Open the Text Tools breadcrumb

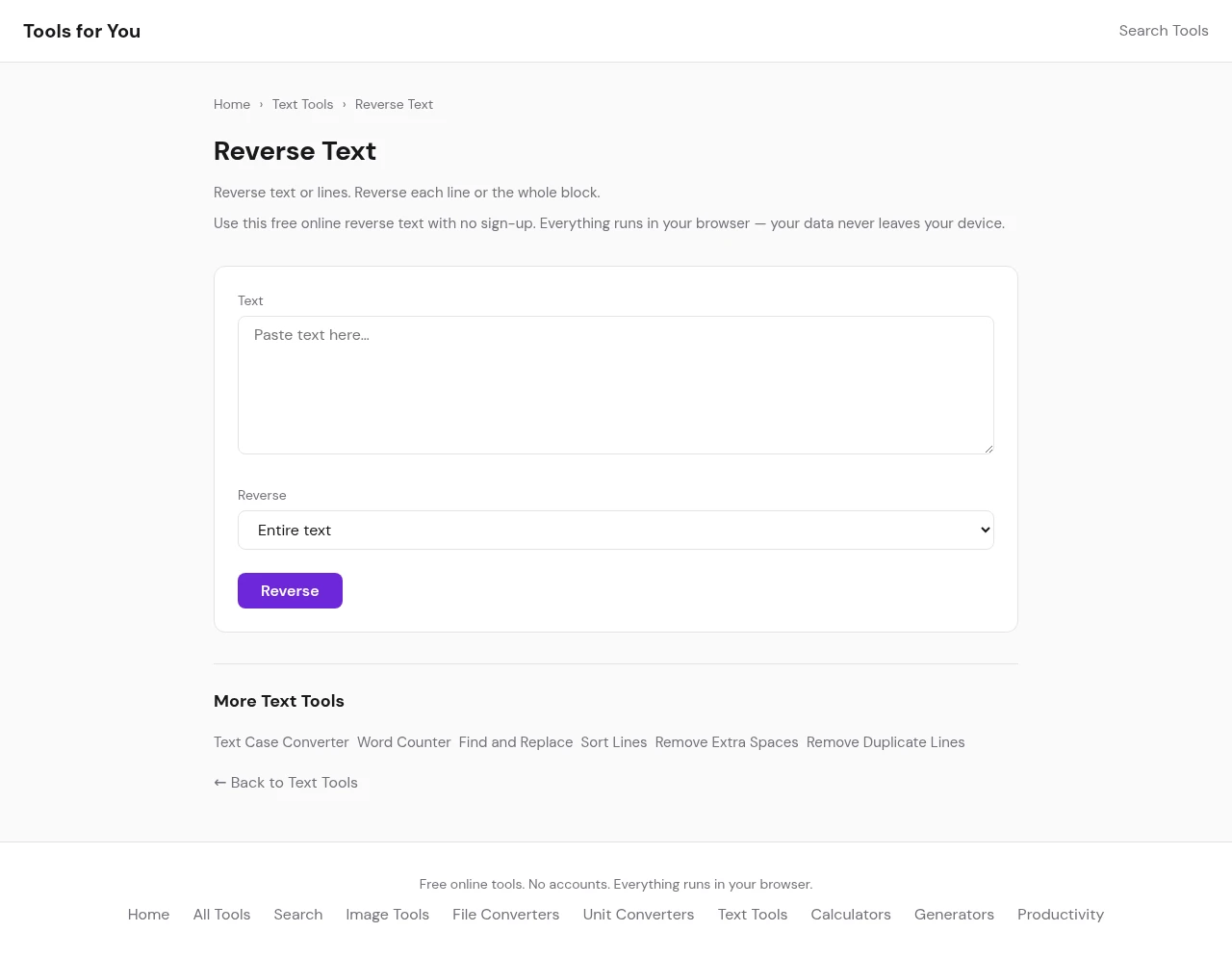[302, 104]
